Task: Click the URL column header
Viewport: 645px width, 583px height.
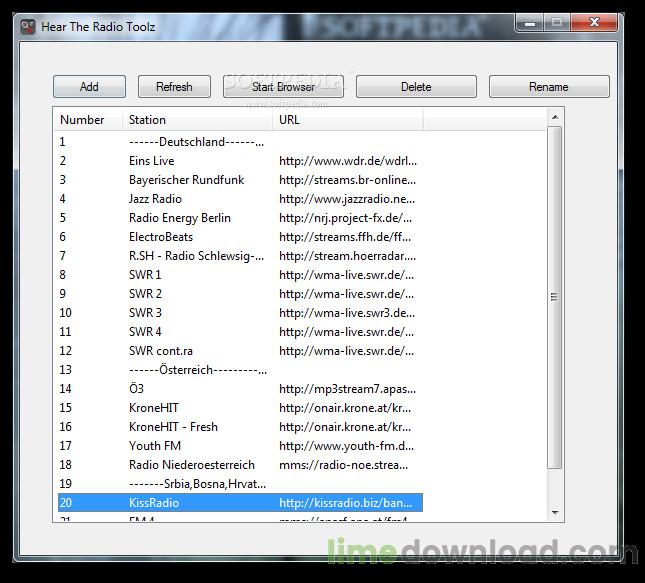Action: 347,120
